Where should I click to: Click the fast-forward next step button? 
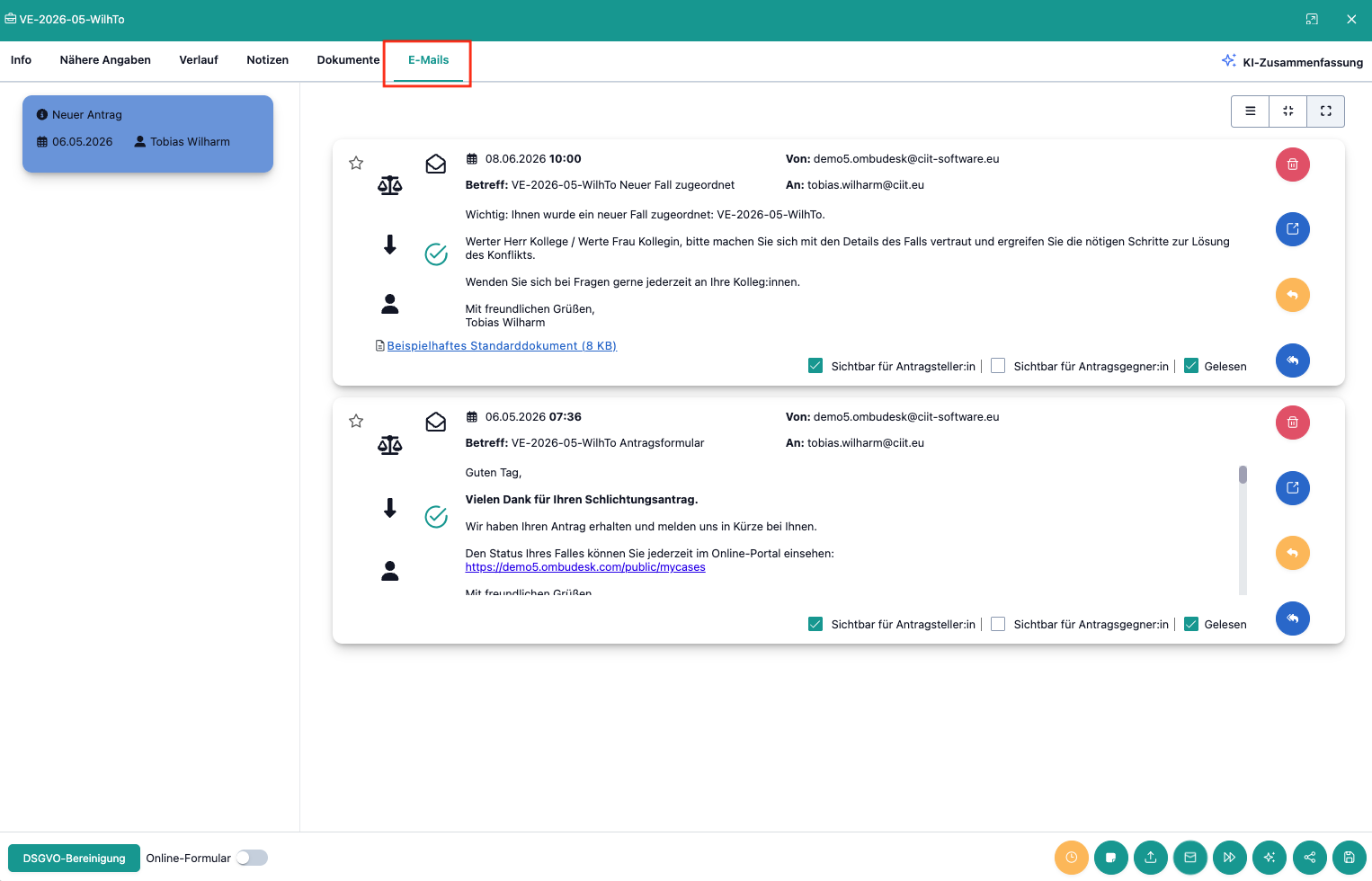(1229, 858)
